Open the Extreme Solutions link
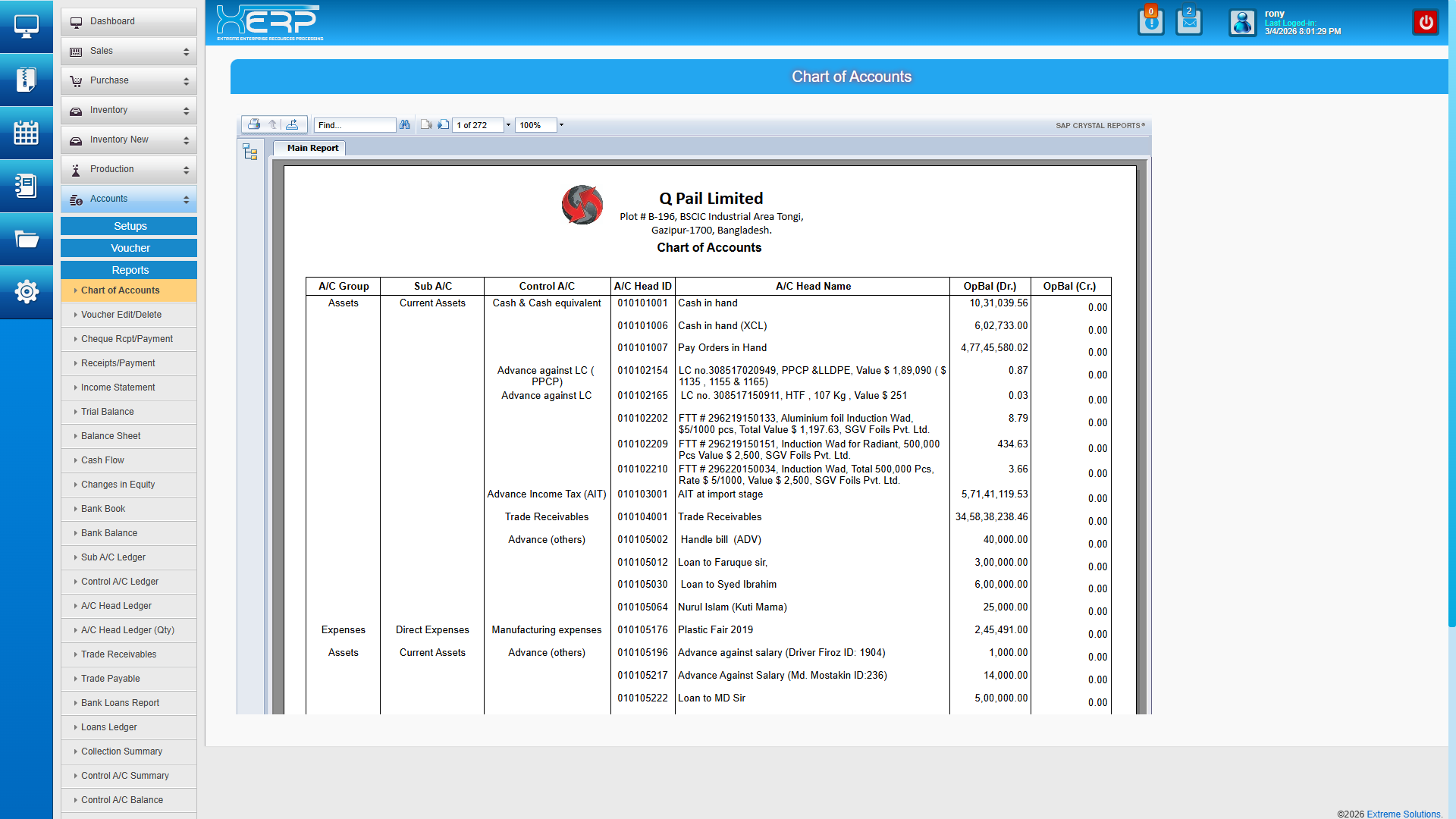Screen dimensions: 1456x819 tap(1404, 814)
